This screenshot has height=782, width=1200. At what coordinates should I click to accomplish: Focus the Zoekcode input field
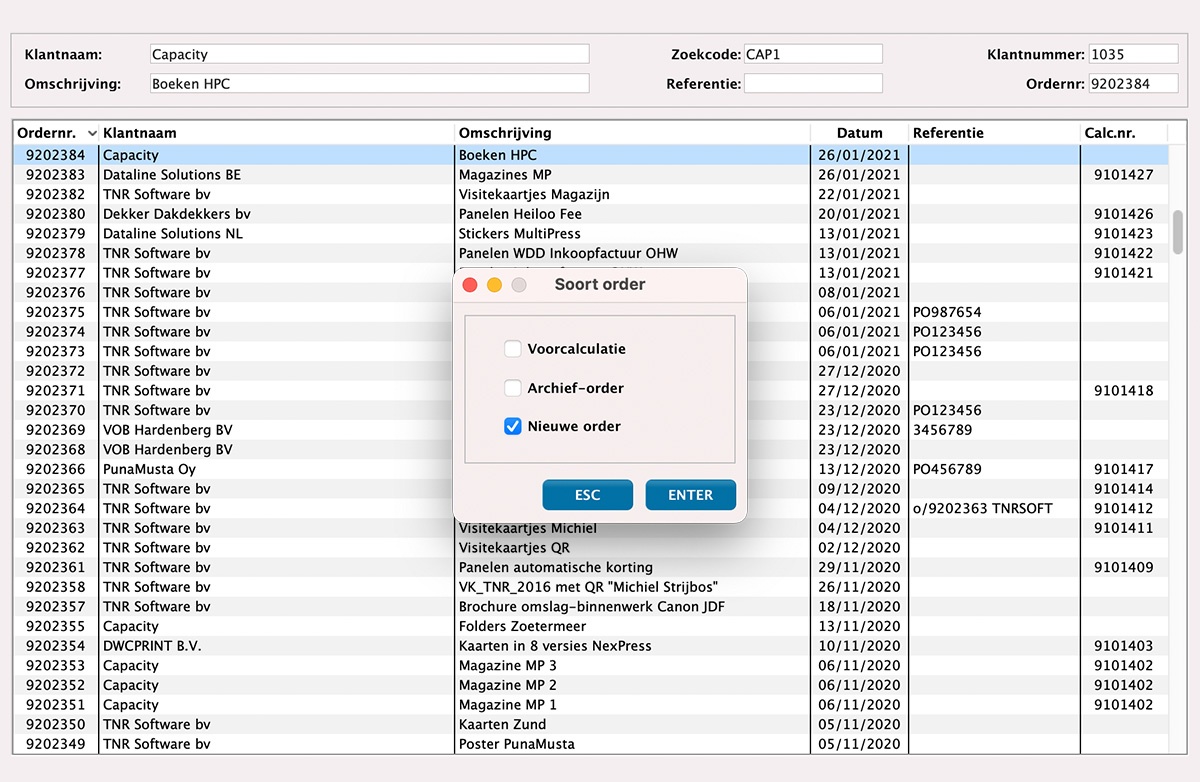point(813,54)
